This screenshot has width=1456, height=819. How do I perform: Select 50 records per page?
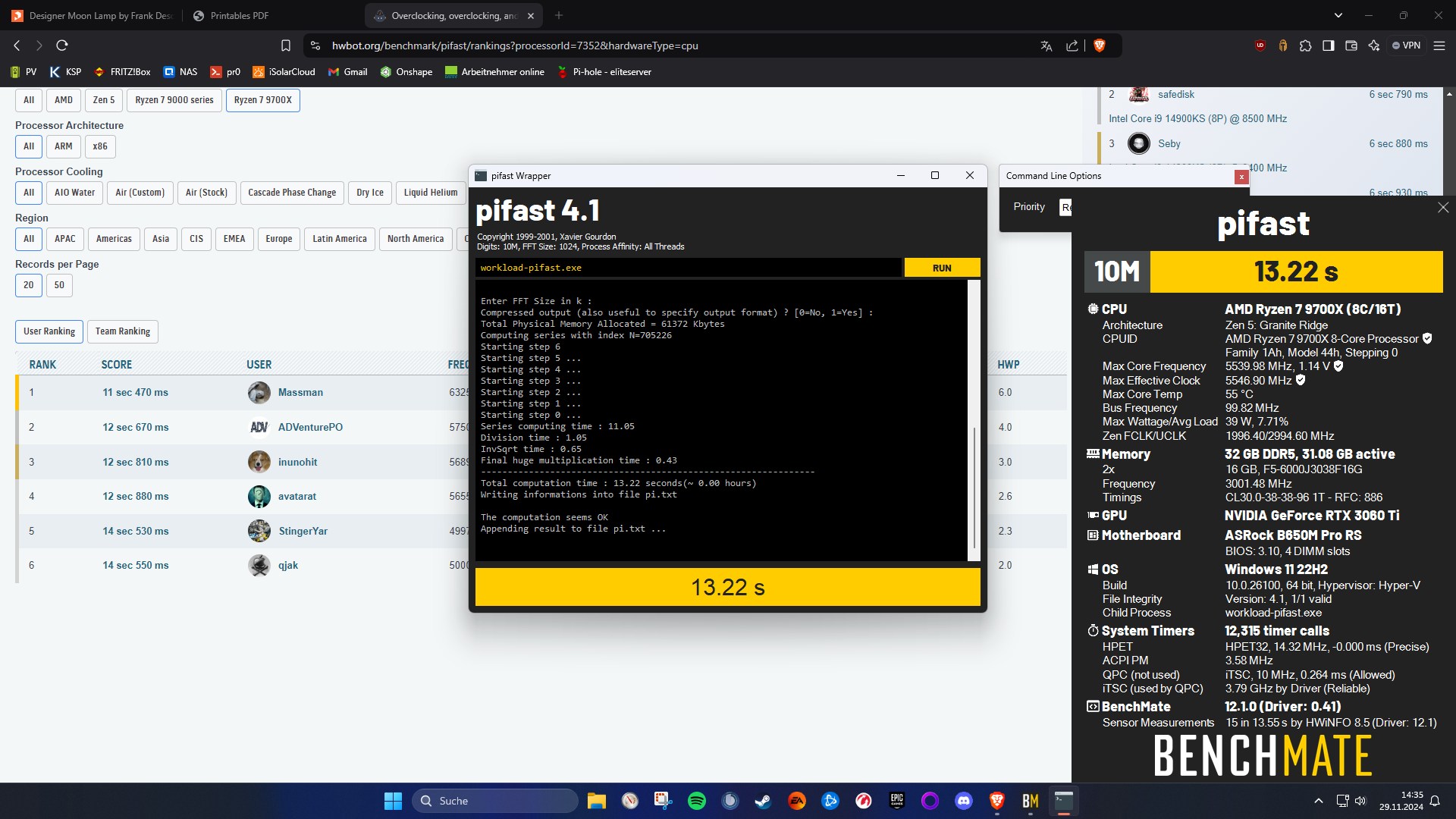tap(59, 285)
